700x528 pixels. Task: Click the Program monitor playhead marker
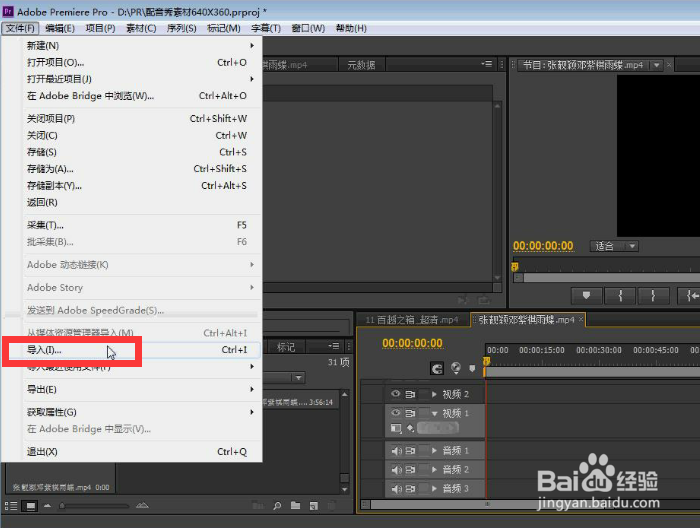coord(515,267)
